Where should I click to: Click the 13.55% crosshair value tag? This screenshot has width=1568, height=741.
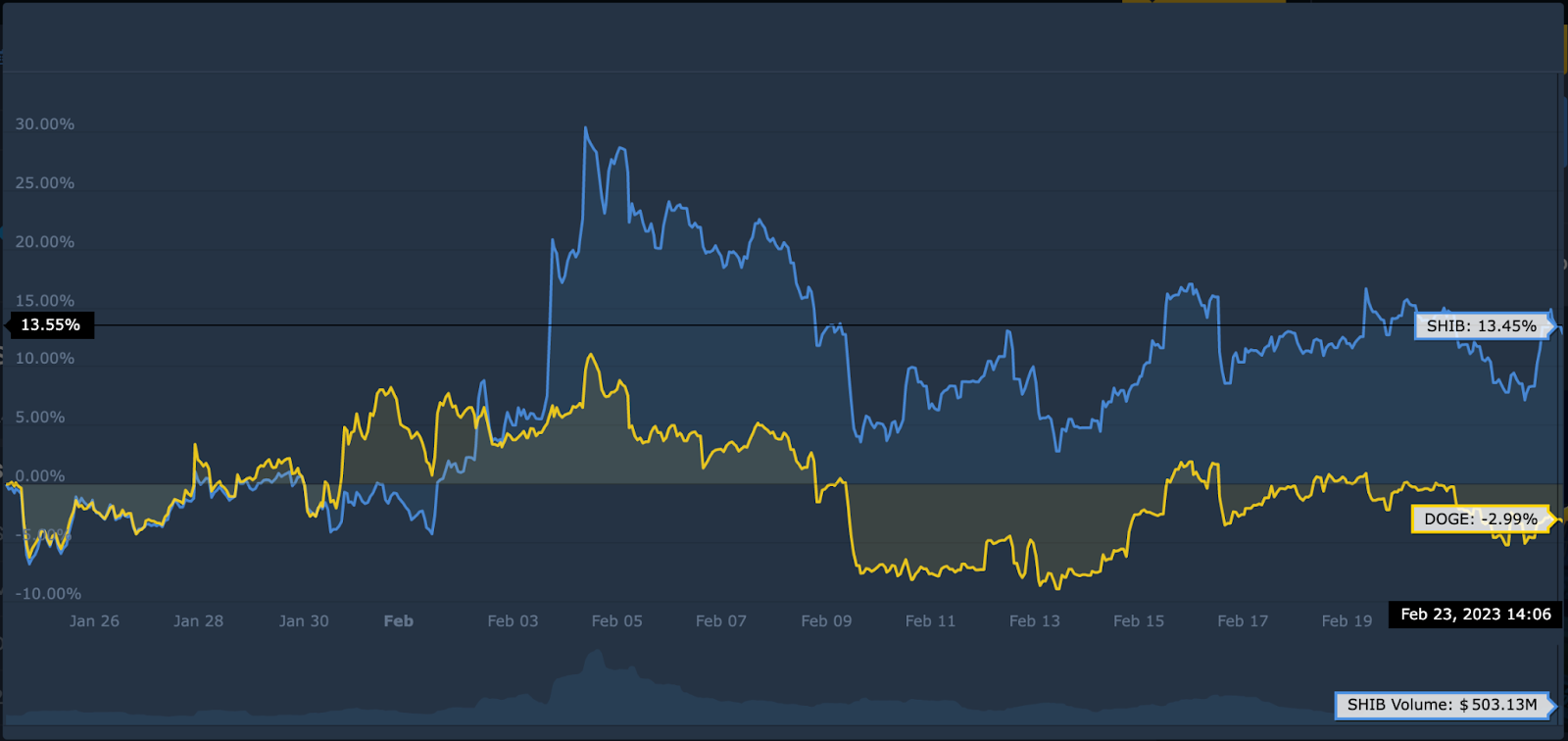pos(50,325)
